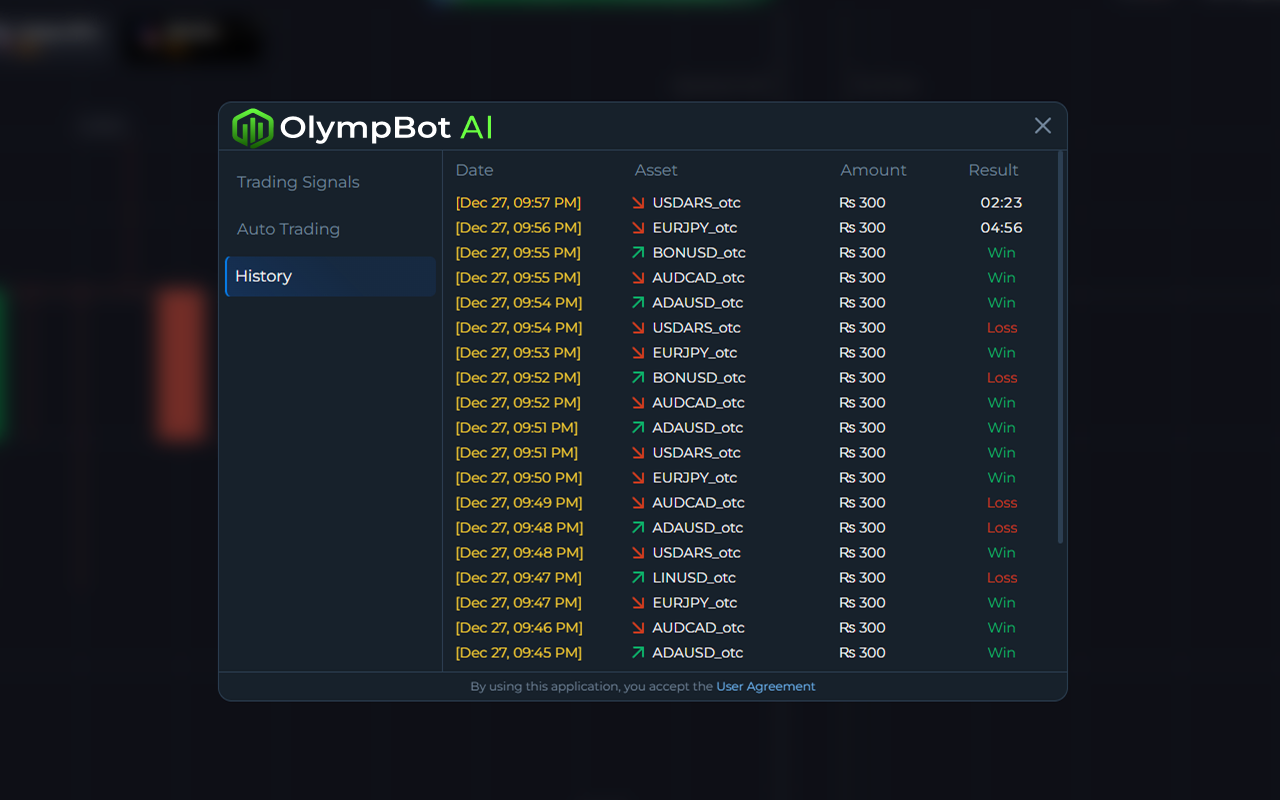Screen dimensions: 1280x800
Task: Click the Date column header
Action: [474, 170]
